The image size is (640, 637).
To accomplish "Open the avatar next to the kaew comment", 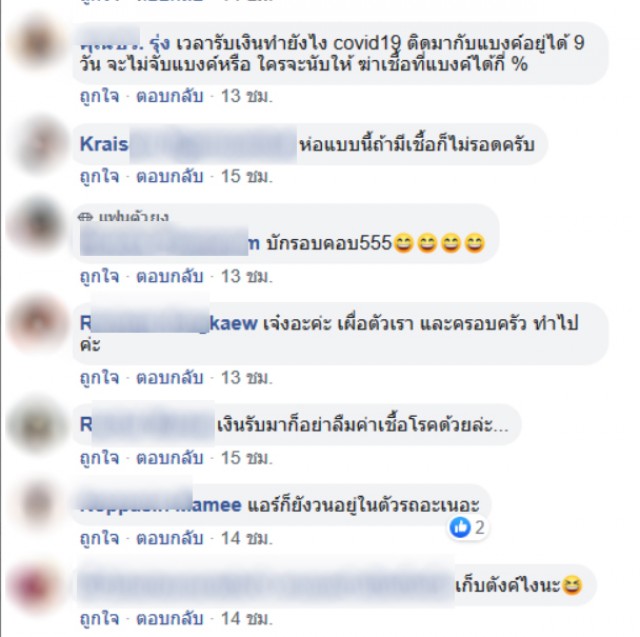I will [38, 323].
